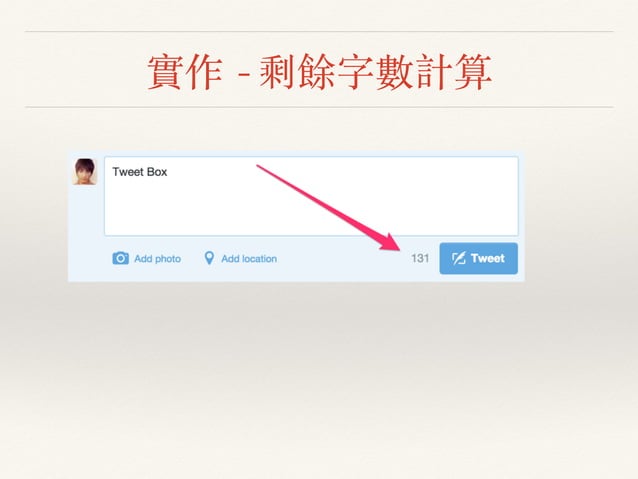Image resolution: width=638 pixels, height=479 pixels.
Task: Click the 'Tweet Box' text in textarea
Action: coord(140,172)
